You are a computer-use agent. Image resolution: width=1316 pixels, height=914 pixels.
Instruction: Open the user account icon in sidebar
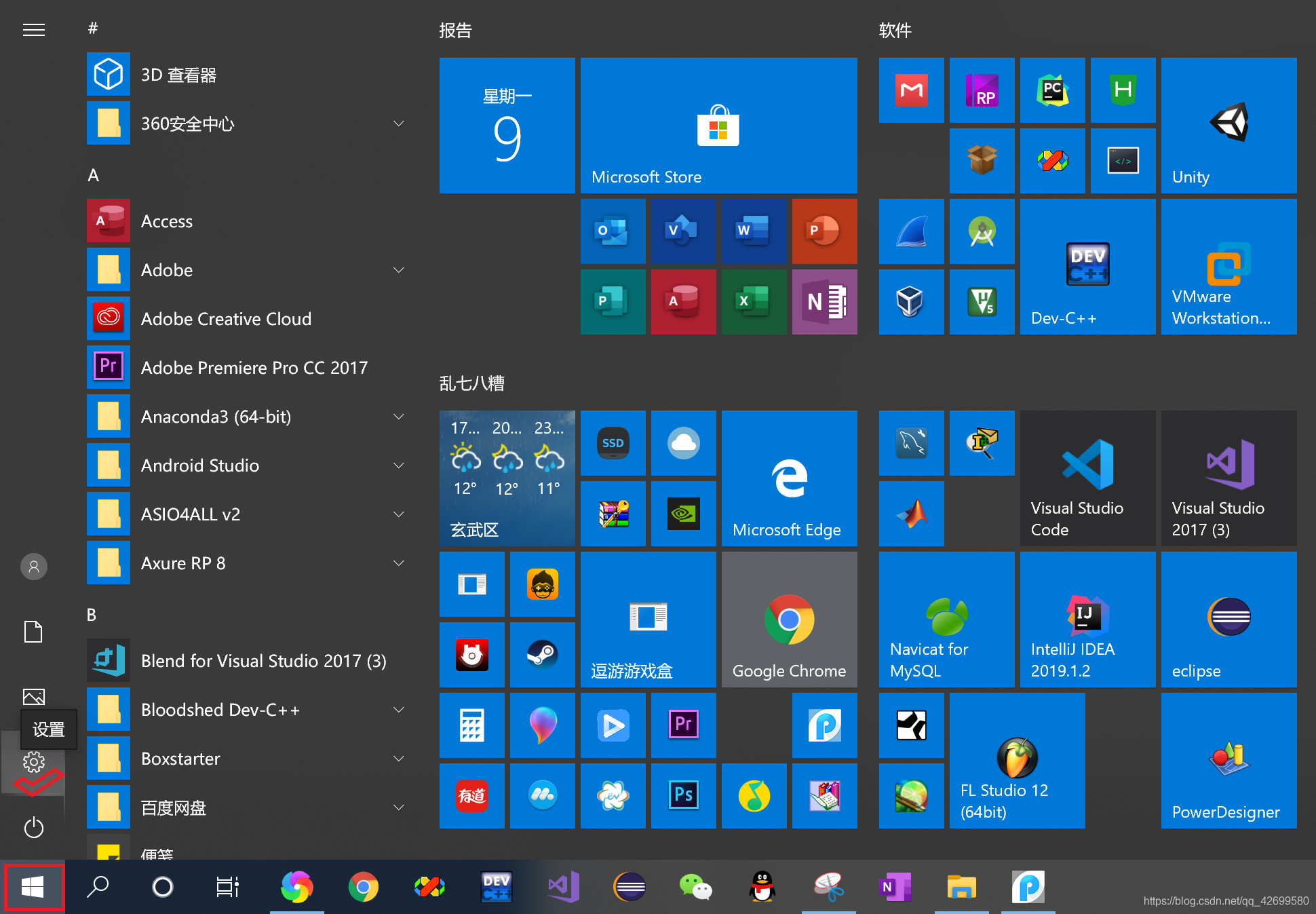pyautogui.click(x=33, y=566)
